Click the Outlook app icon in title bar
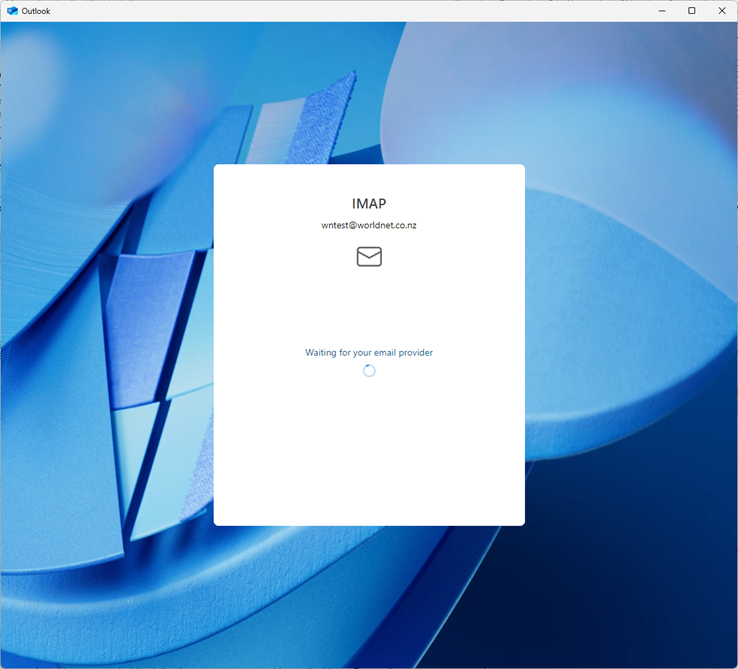 (x=12, y=11)
